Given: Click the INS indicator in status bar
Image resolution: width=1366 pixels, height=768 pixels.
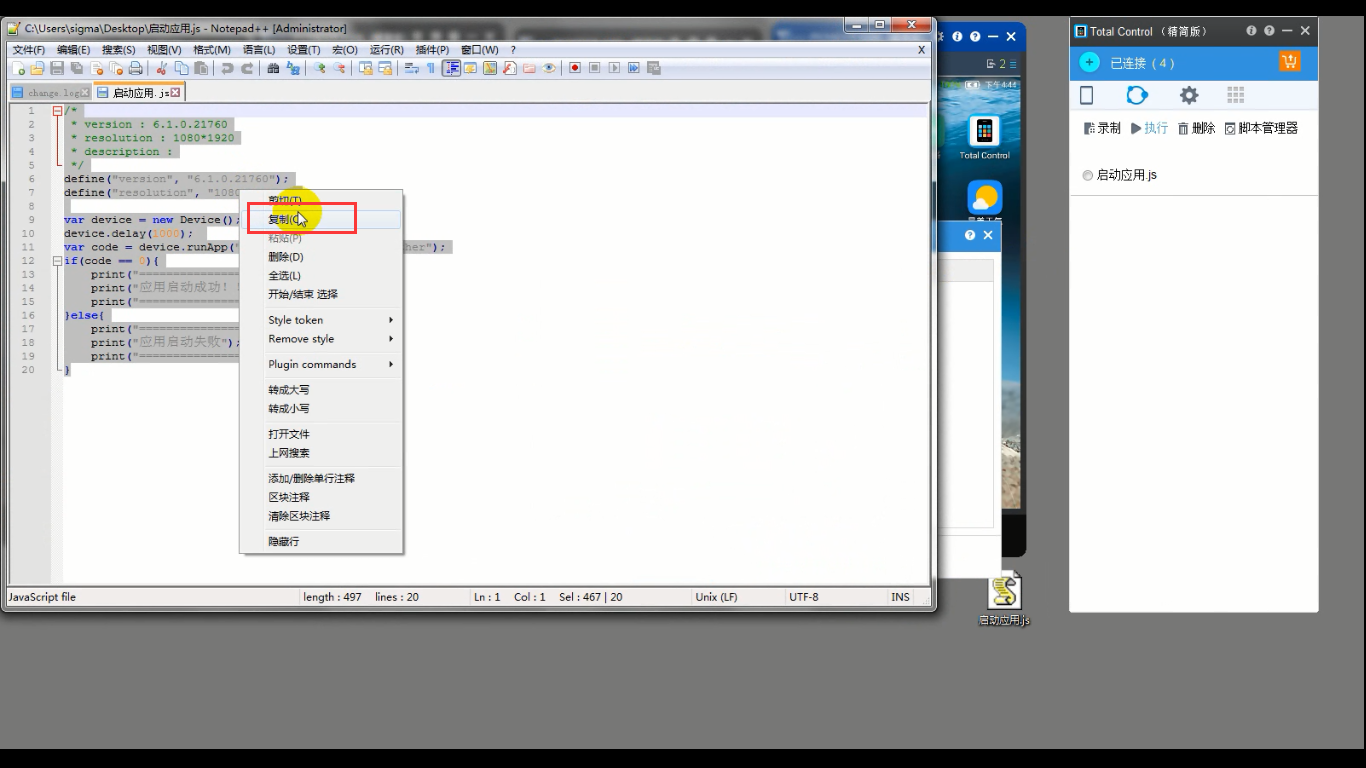Looking at the screenshot, I should click(900, 597).
